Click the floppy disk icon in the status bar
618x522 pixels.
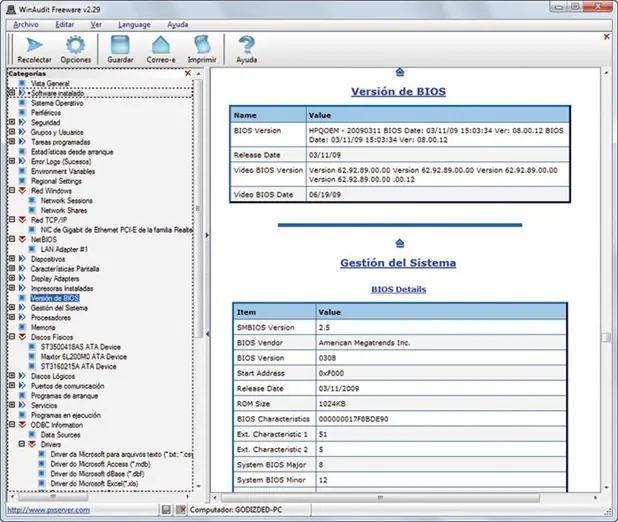click(166, 510)
